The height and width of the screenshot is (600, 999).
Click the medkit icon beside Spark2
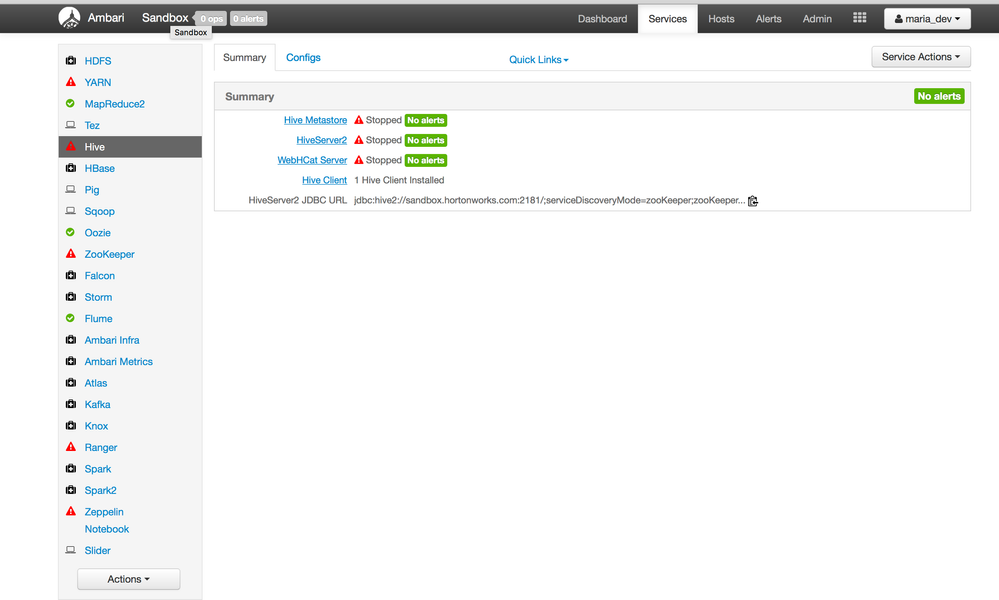coord(71,490)
